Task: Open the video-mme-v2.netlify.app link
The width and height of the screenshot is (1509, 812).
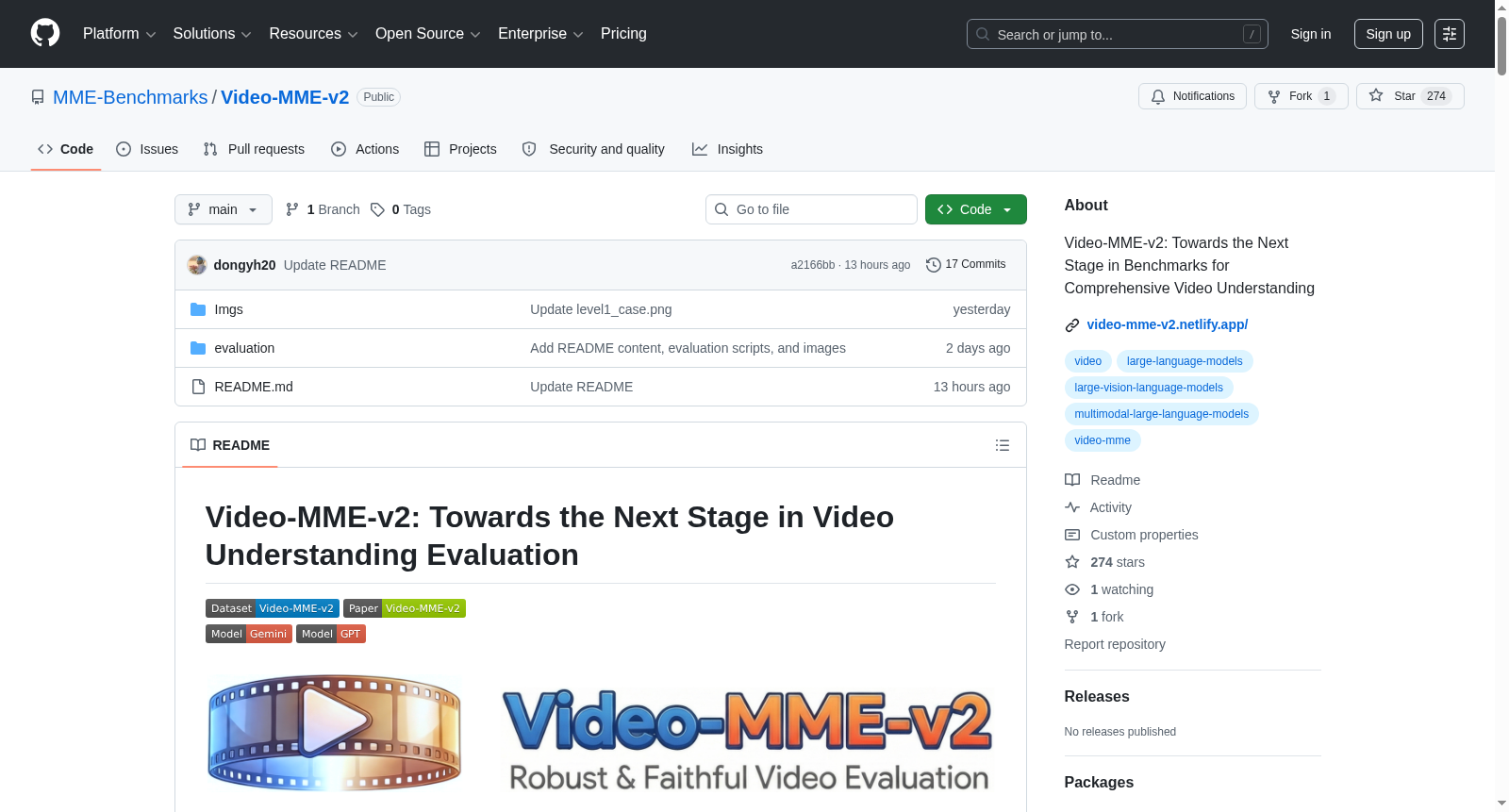Action: click(x=1167, y=324)
